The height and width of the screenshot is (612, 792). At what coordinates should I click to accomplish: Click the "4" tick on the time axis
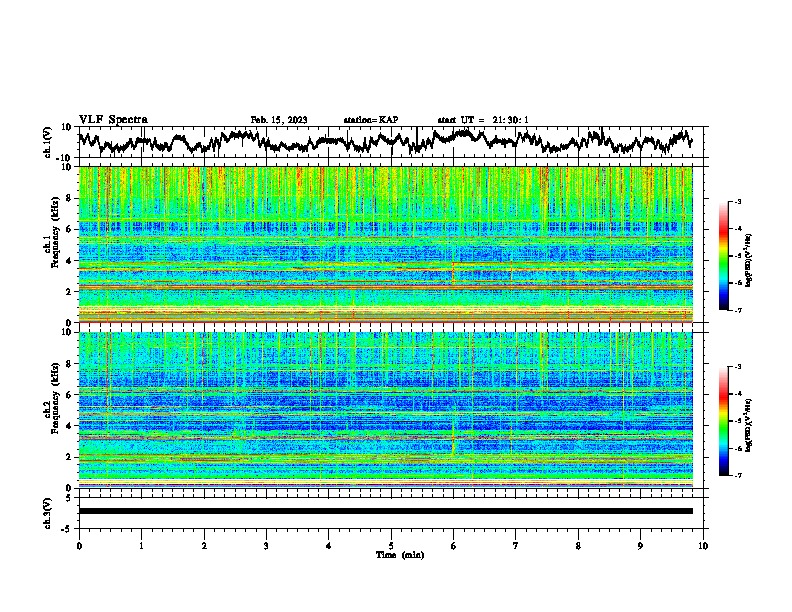pyautogui.click(x=329, y=546)
